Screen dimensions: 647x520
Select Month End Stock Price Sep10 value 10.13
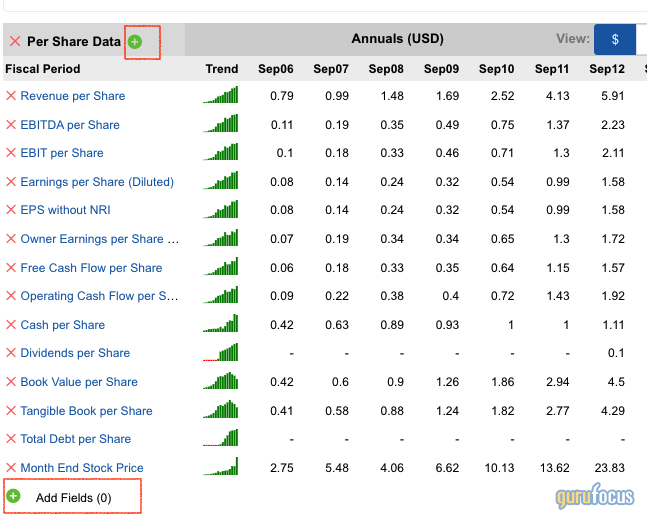pyautogui.click(x=499, y=467)
